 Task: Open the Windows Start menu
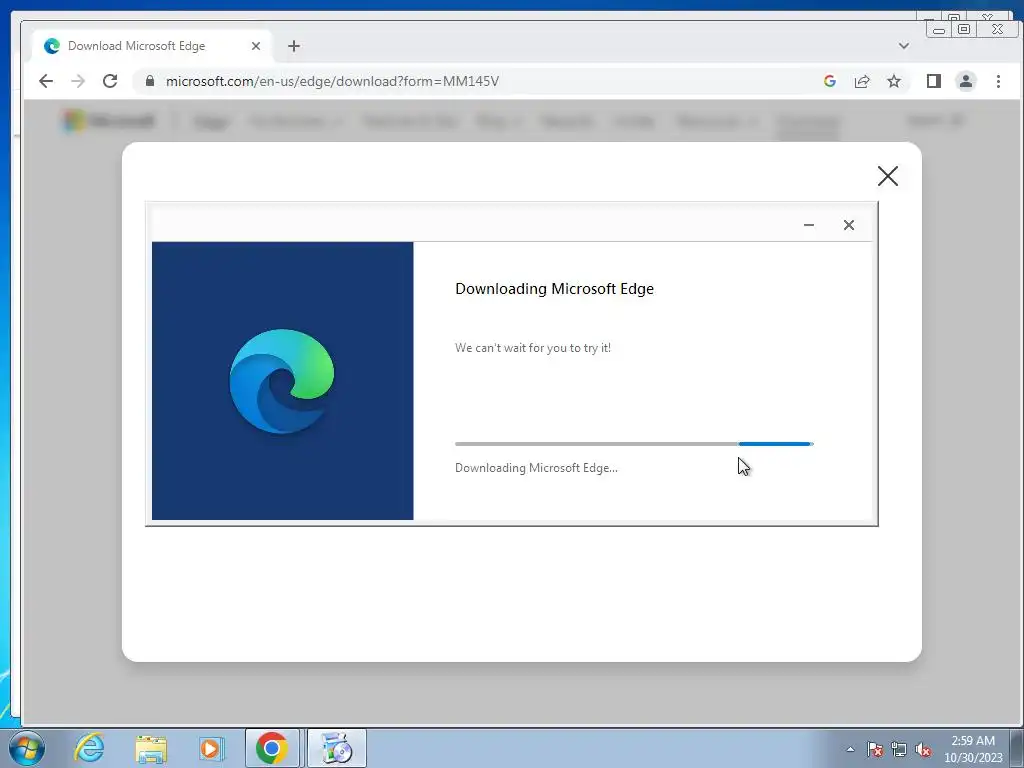coord(27,748)
